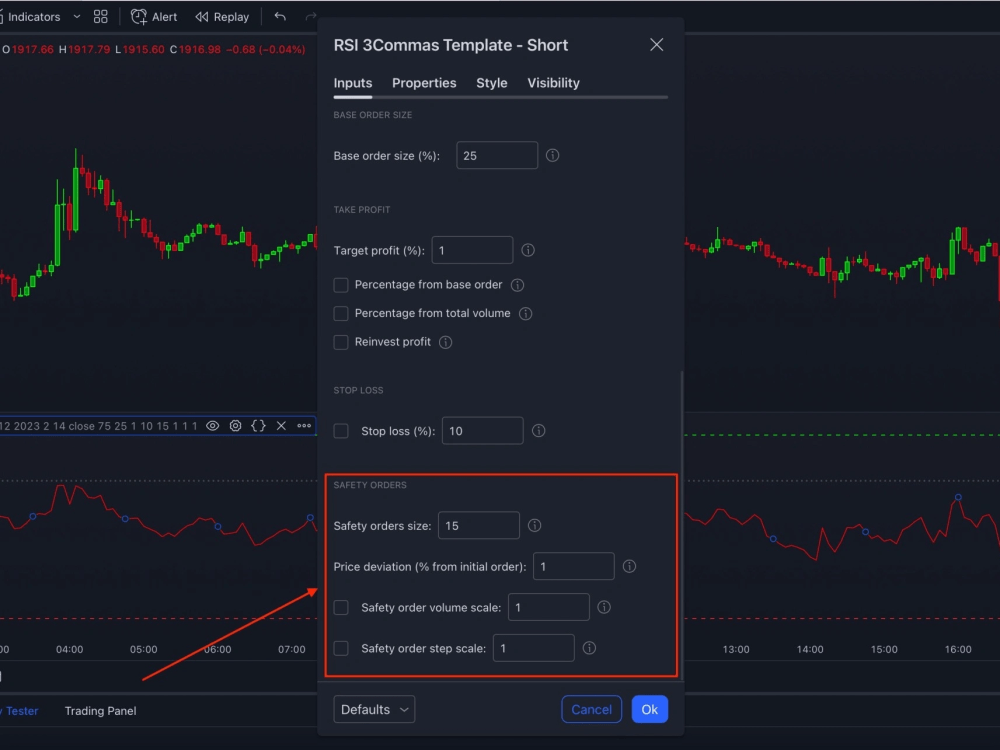Switch to the Style tab

(492, 83)
